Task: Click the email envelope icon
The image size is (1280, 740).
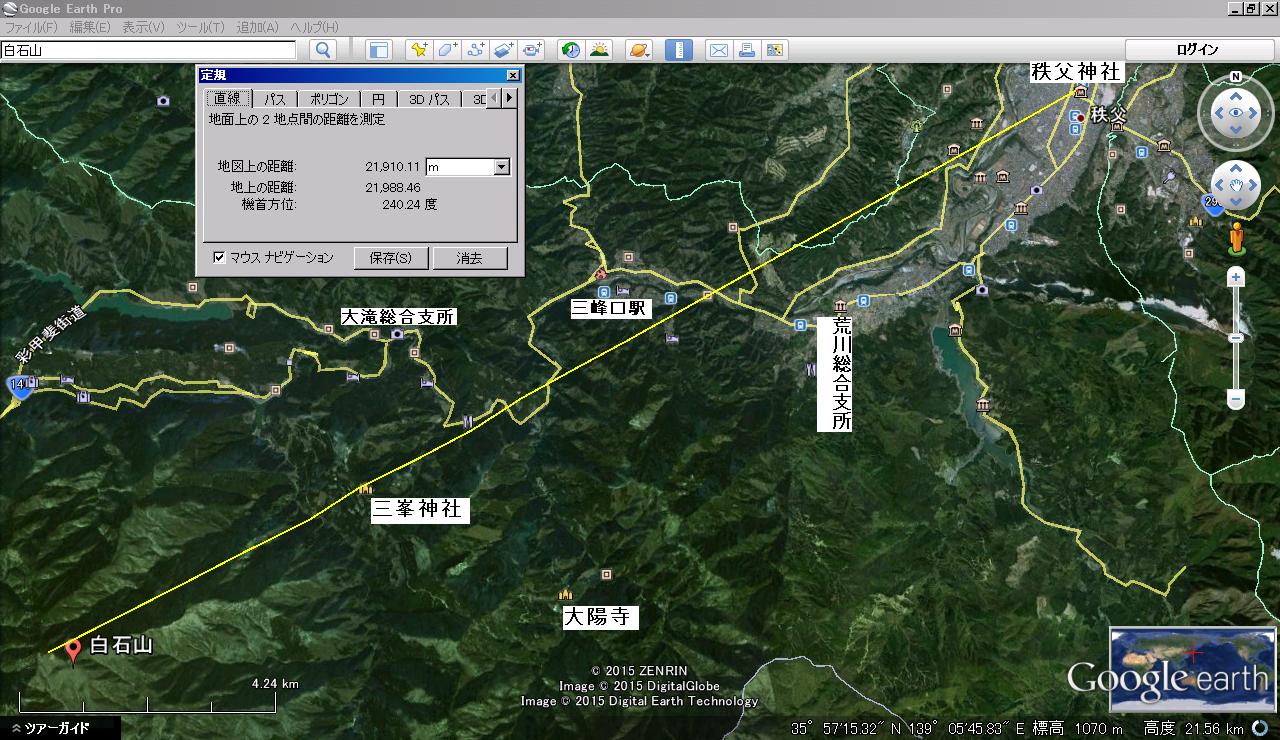Action: [718, 50]
